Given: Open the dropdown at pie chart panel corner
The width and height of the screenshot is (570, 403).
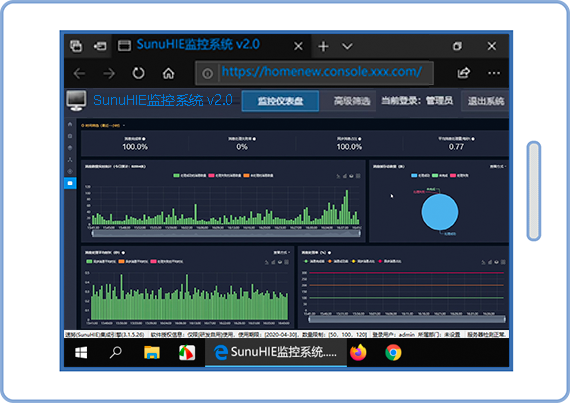Looking at the screenshot, I should pyautogui.click(x=498, y=166).
